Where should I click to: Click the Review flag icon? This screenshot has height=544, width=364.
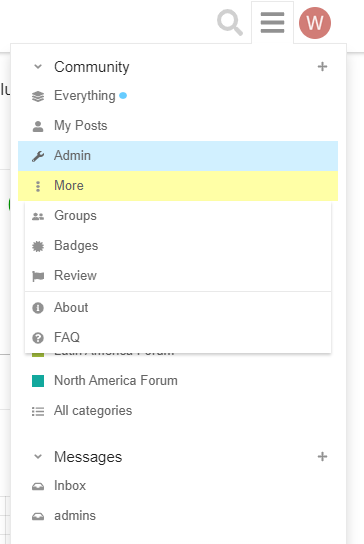click(x=38, y=277)
